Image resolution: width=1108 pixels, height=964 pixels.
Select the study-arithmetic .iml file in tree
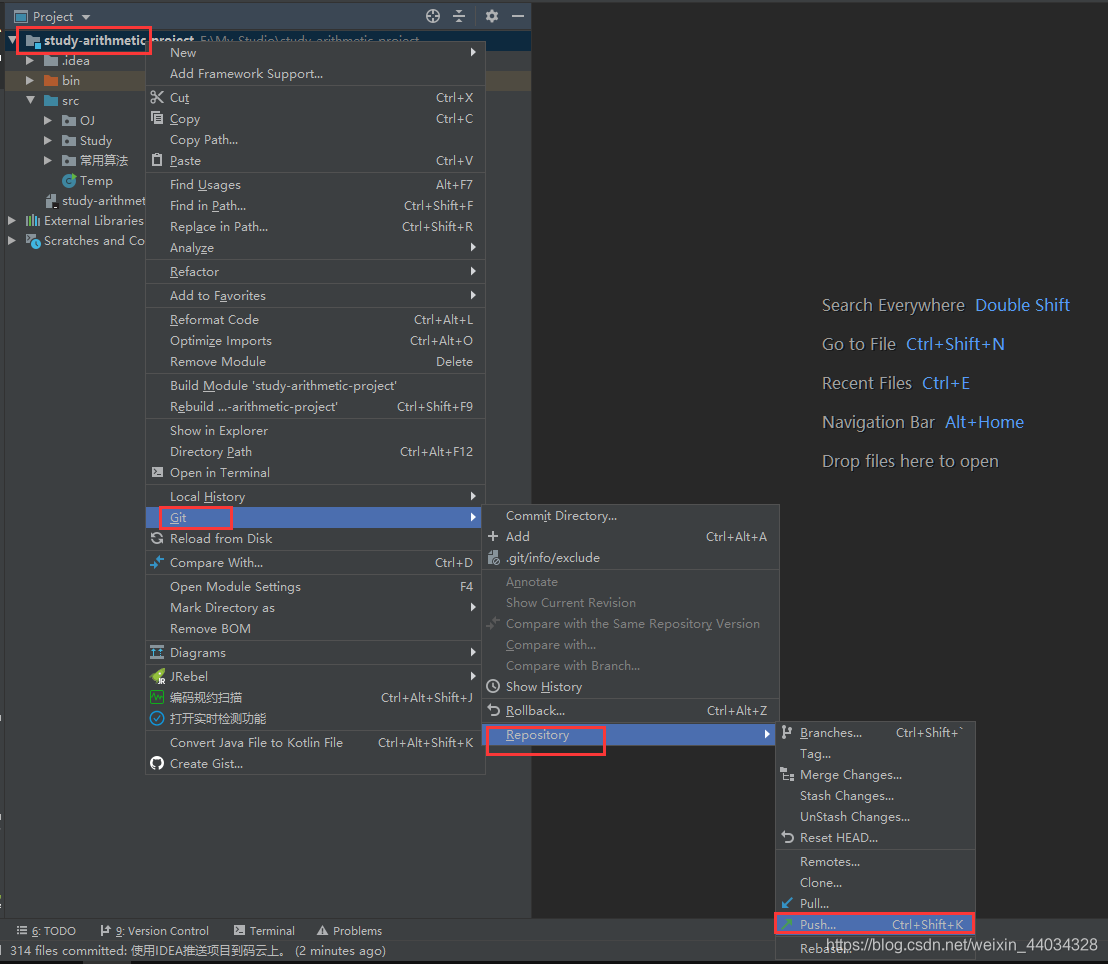point(95,201)
